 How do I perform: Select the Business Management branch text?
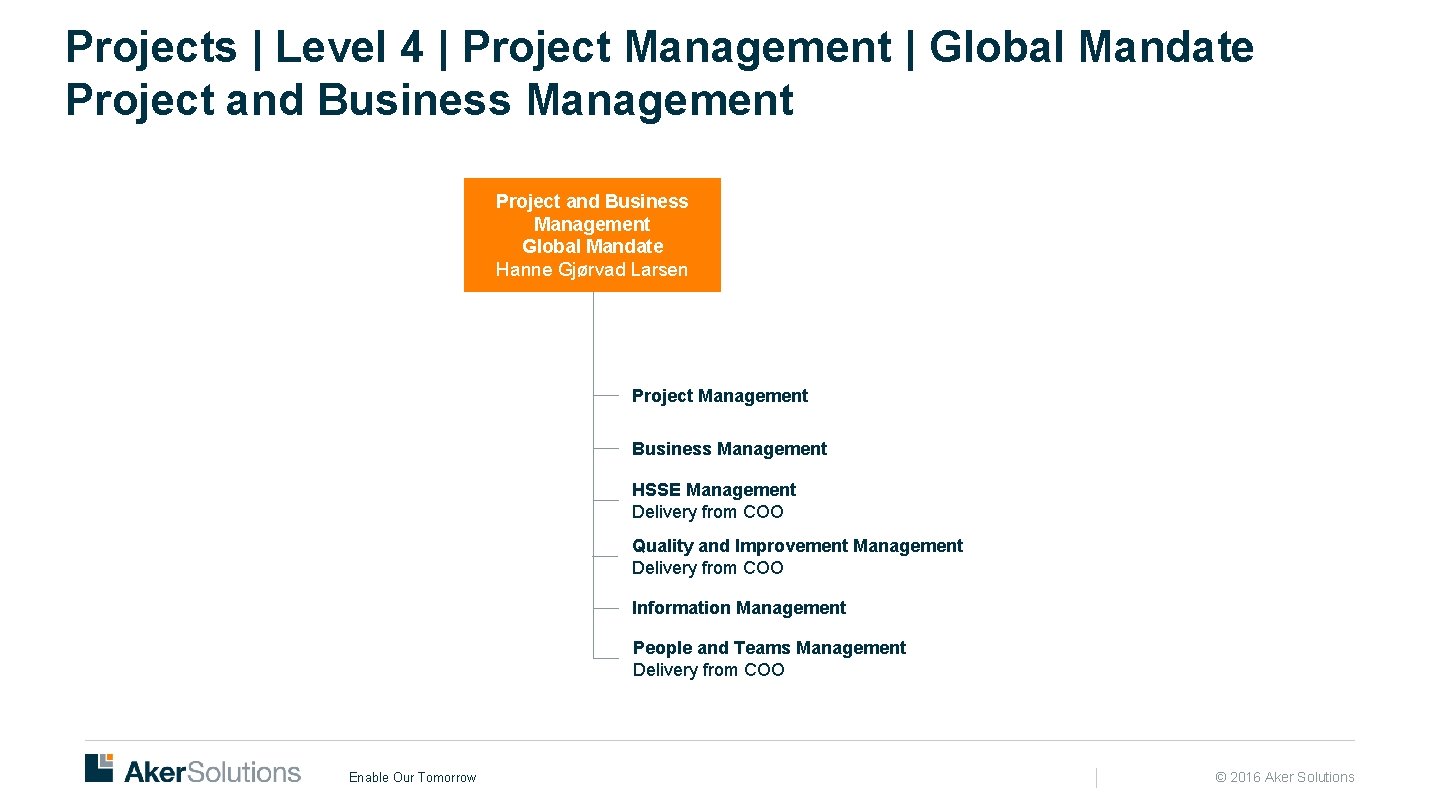point(728,449)
